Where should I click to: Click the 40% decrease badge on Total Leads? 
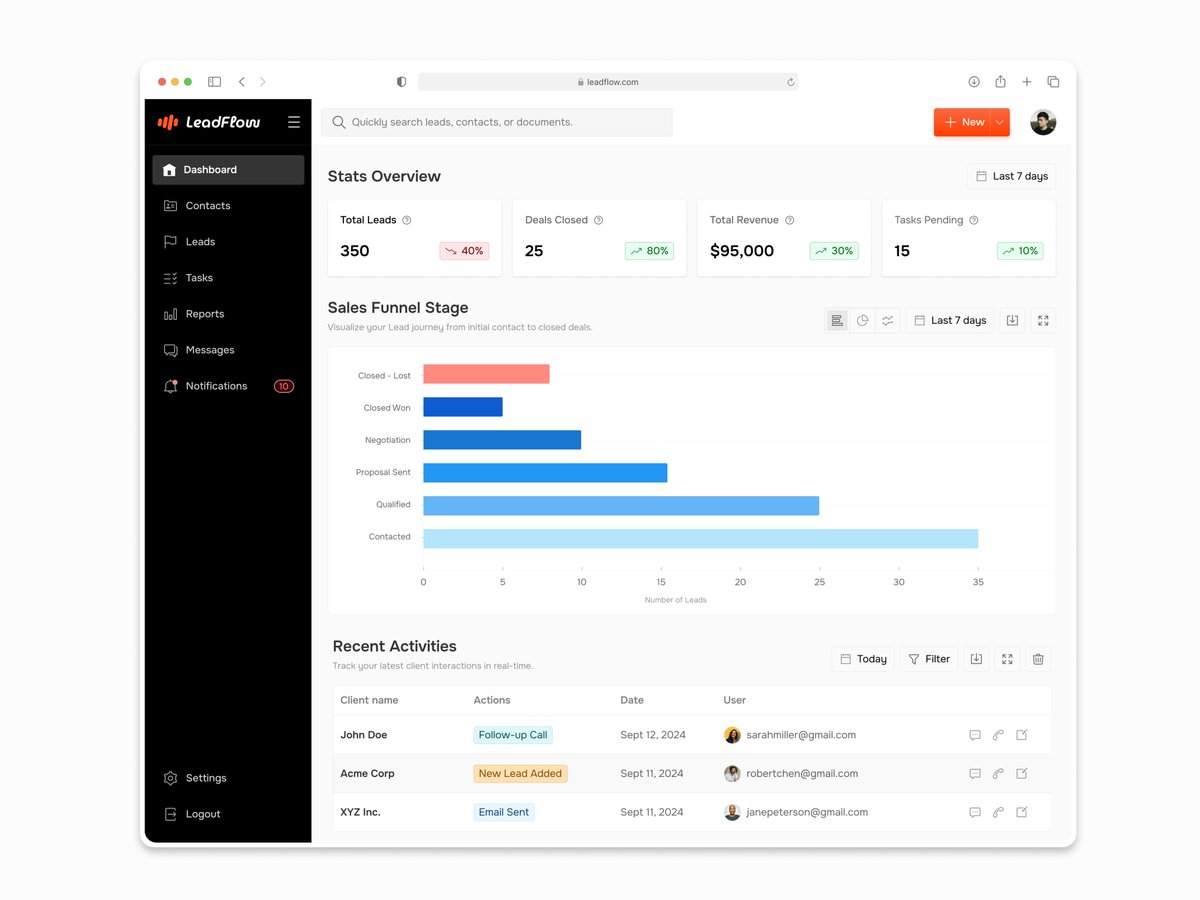[x=464, y=251]
